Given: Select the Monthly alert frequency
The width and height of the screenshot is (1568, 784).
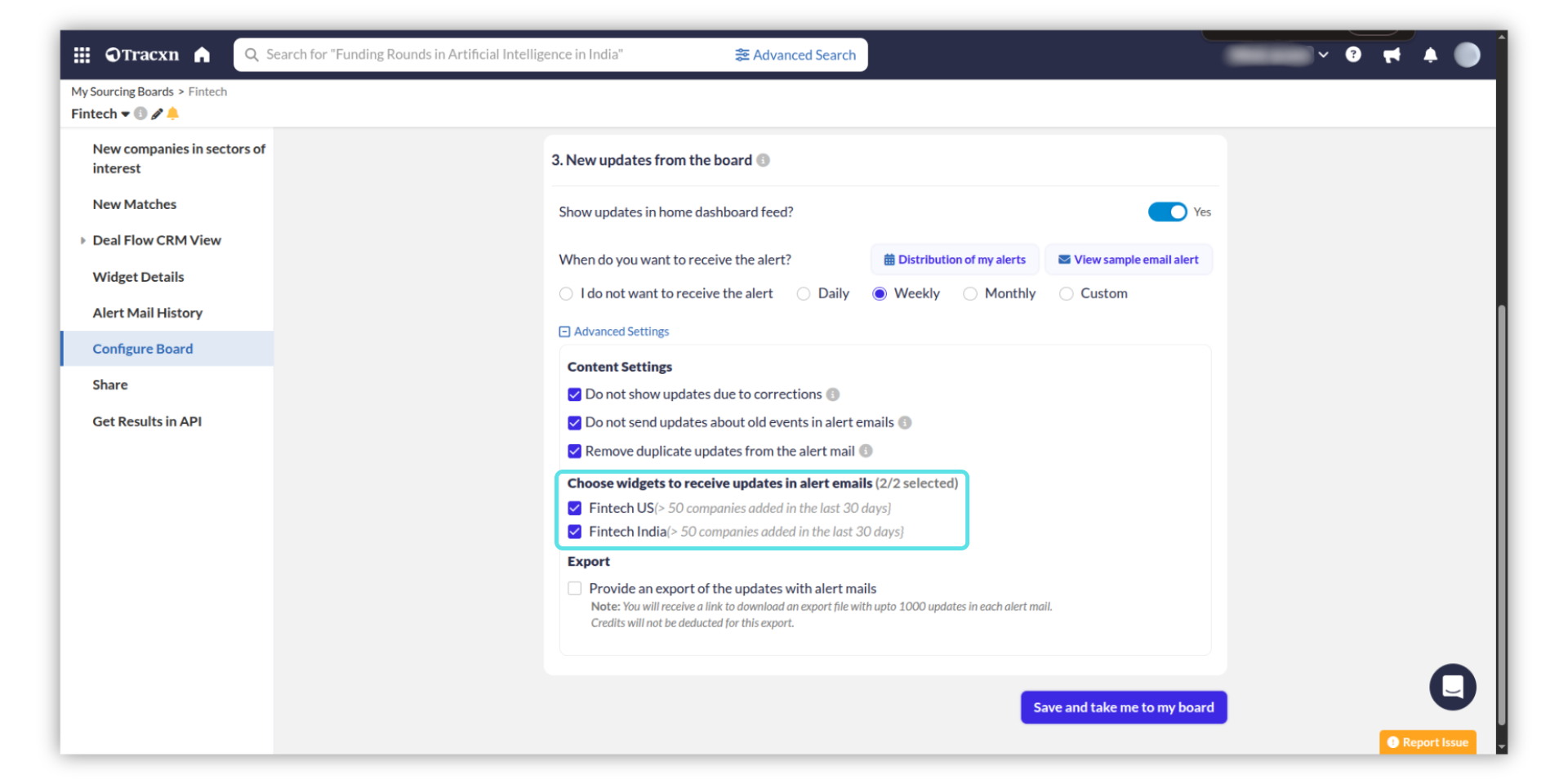Looking at the screenshot, I should click(970, 294).
